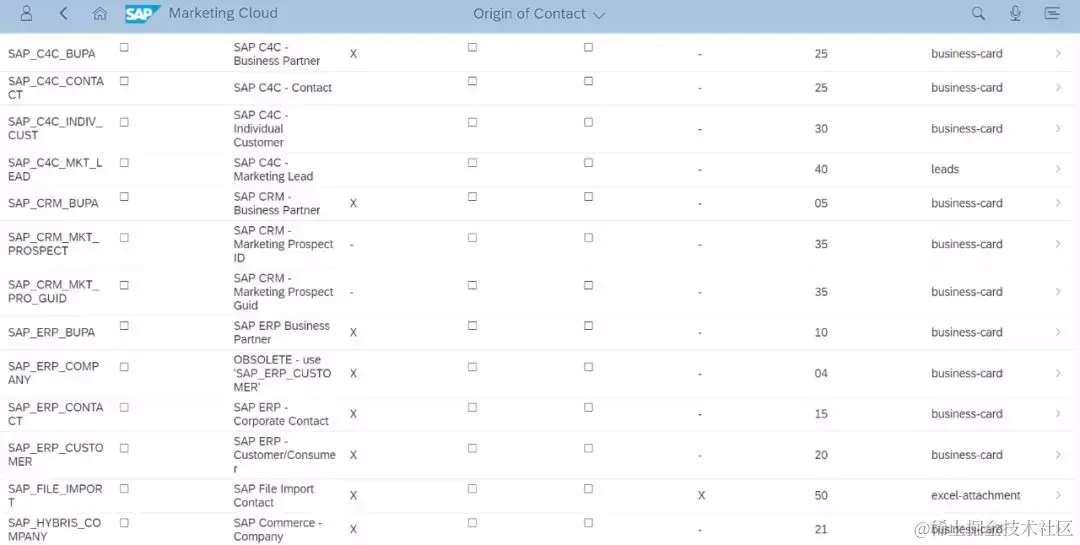Select the SAP_CRM_MKT_PRO_GUID ID cell
1080x545 pixels.
(54, 291)
